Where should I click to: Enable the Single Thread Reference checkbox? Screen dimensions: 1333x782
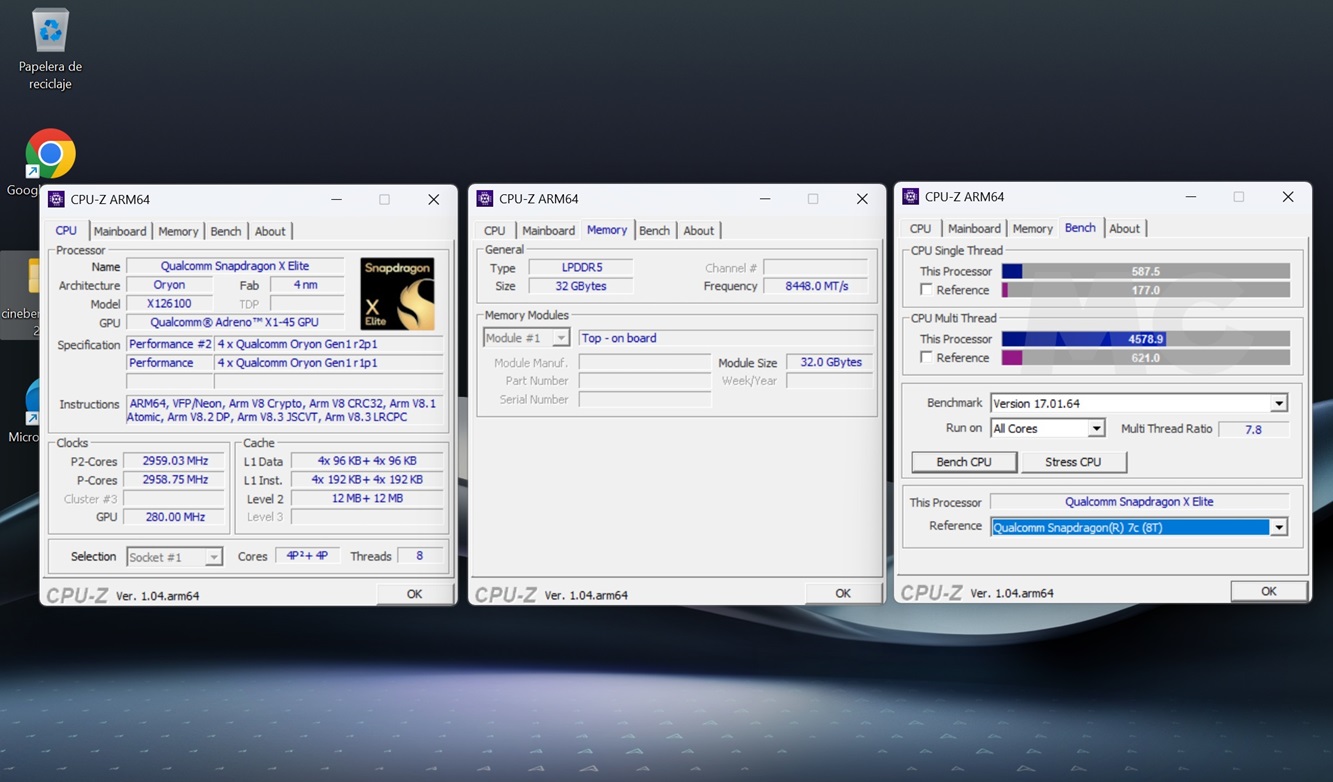tap(926, 290)
